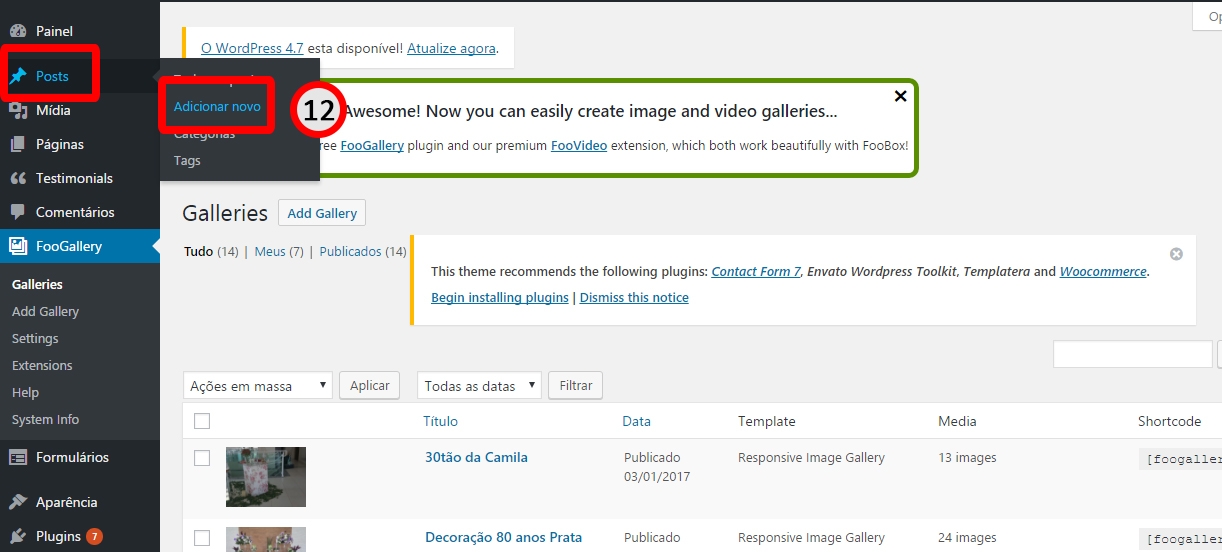Image resolution: width=1222 pixels, height=552 pixels.
Task: Click the gallery search input field
Action: (x=1132, y=354)
